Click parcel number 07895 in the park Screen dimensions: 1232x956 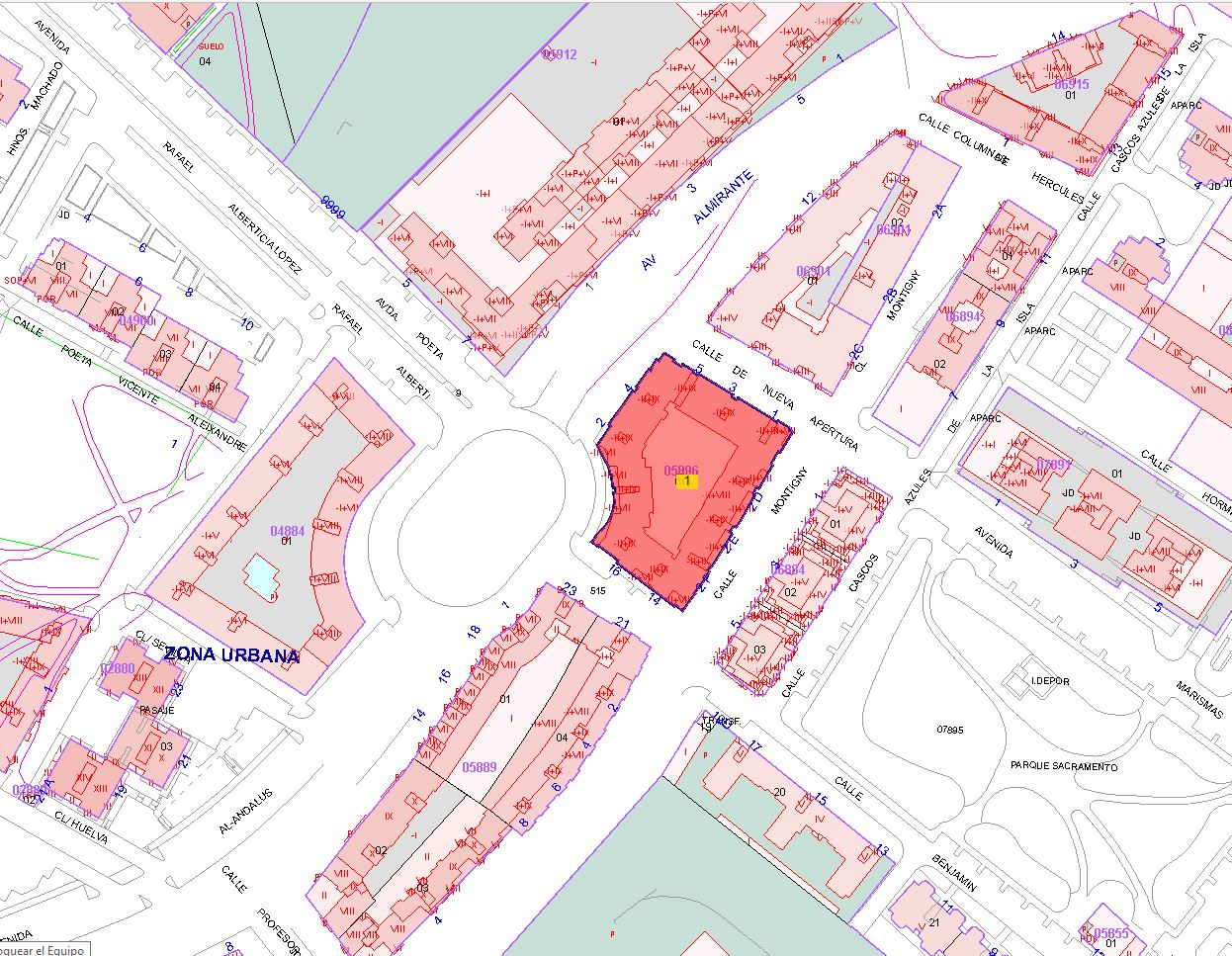[949, 730]
